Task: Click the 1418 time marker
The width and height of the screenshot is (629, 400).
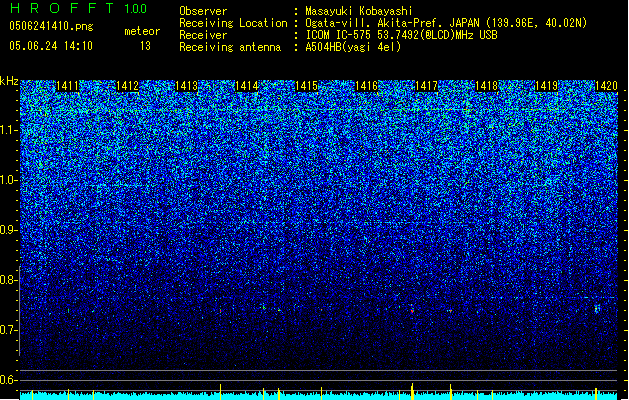Action: (486, 86)
